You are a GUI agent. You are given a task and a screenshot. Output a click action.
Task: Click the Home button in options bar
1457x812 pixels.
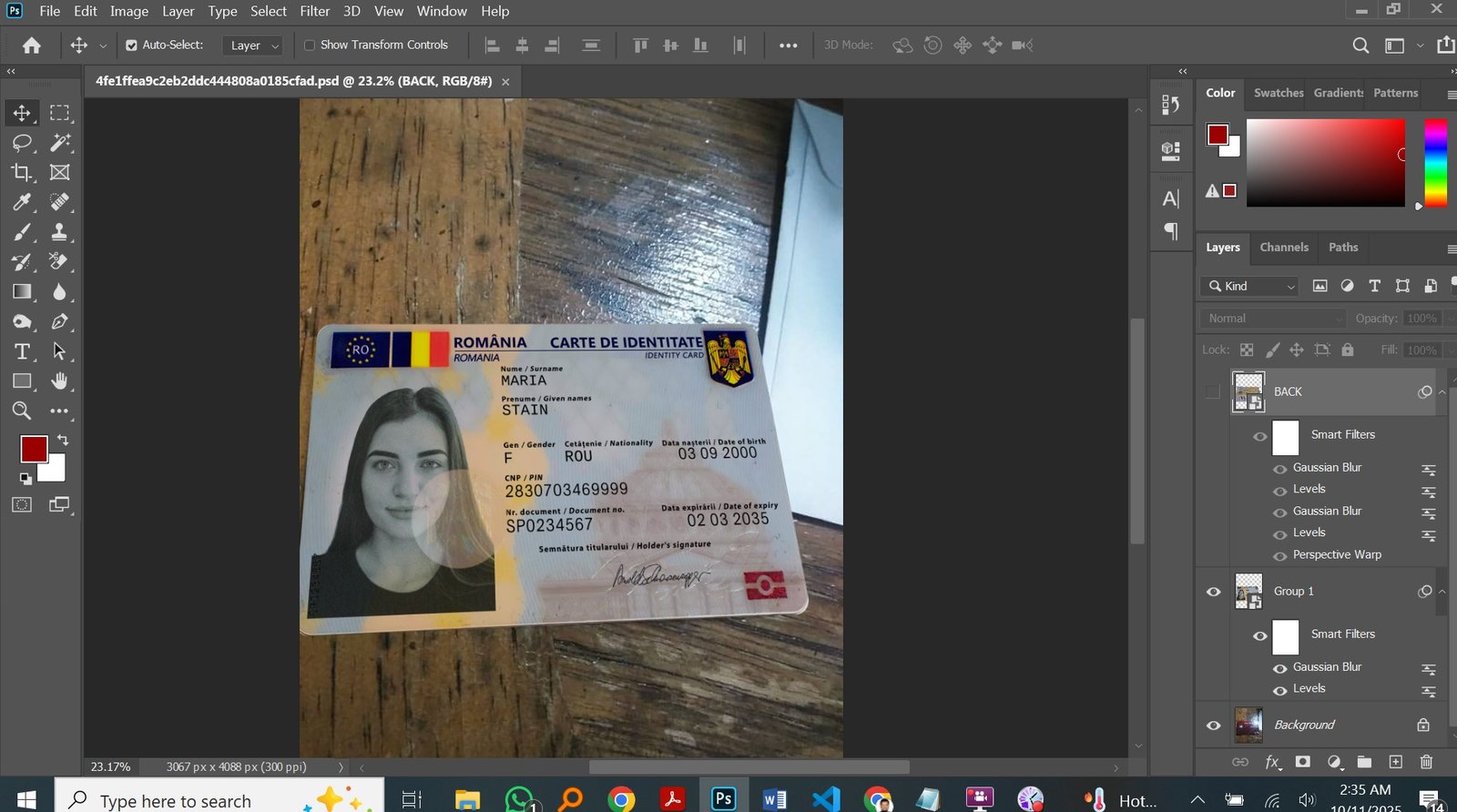point(32,46)
